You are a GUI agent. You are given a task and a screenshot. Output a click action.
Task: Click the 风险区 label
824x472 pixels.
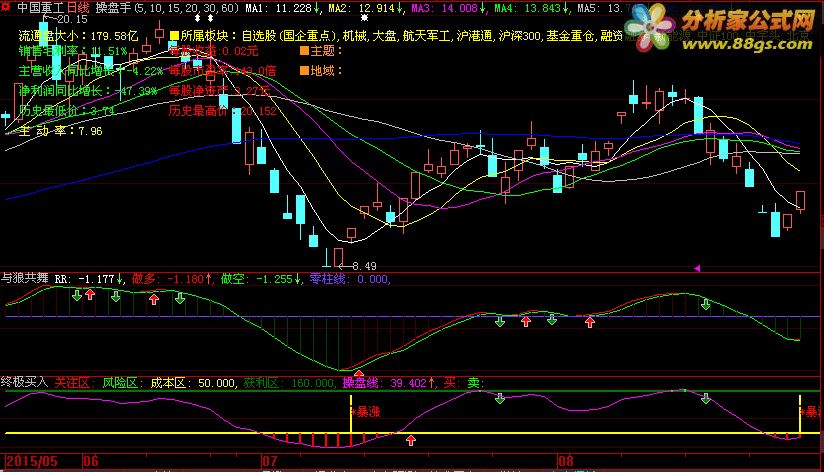[121, 383]
